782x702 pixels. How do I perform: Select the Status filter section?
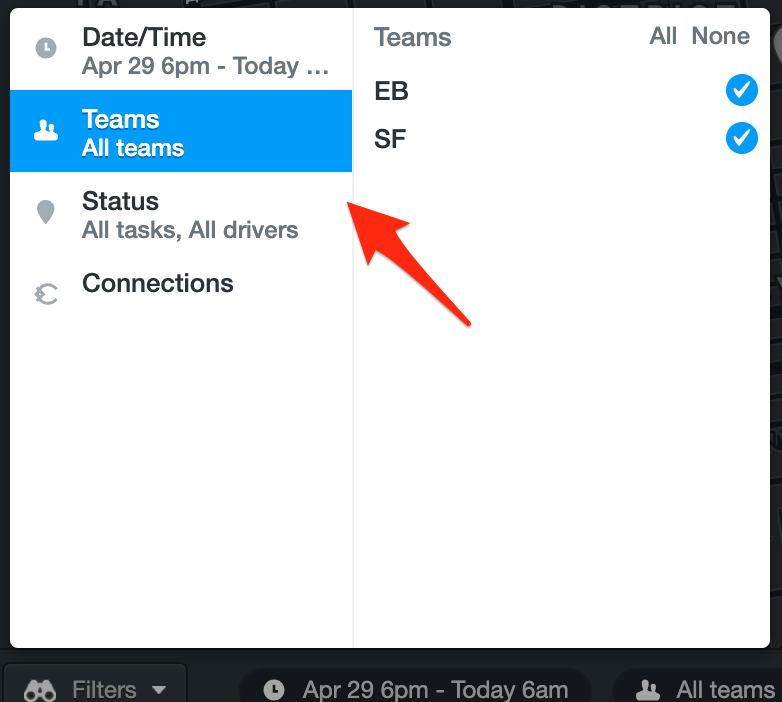coord(181,215)
